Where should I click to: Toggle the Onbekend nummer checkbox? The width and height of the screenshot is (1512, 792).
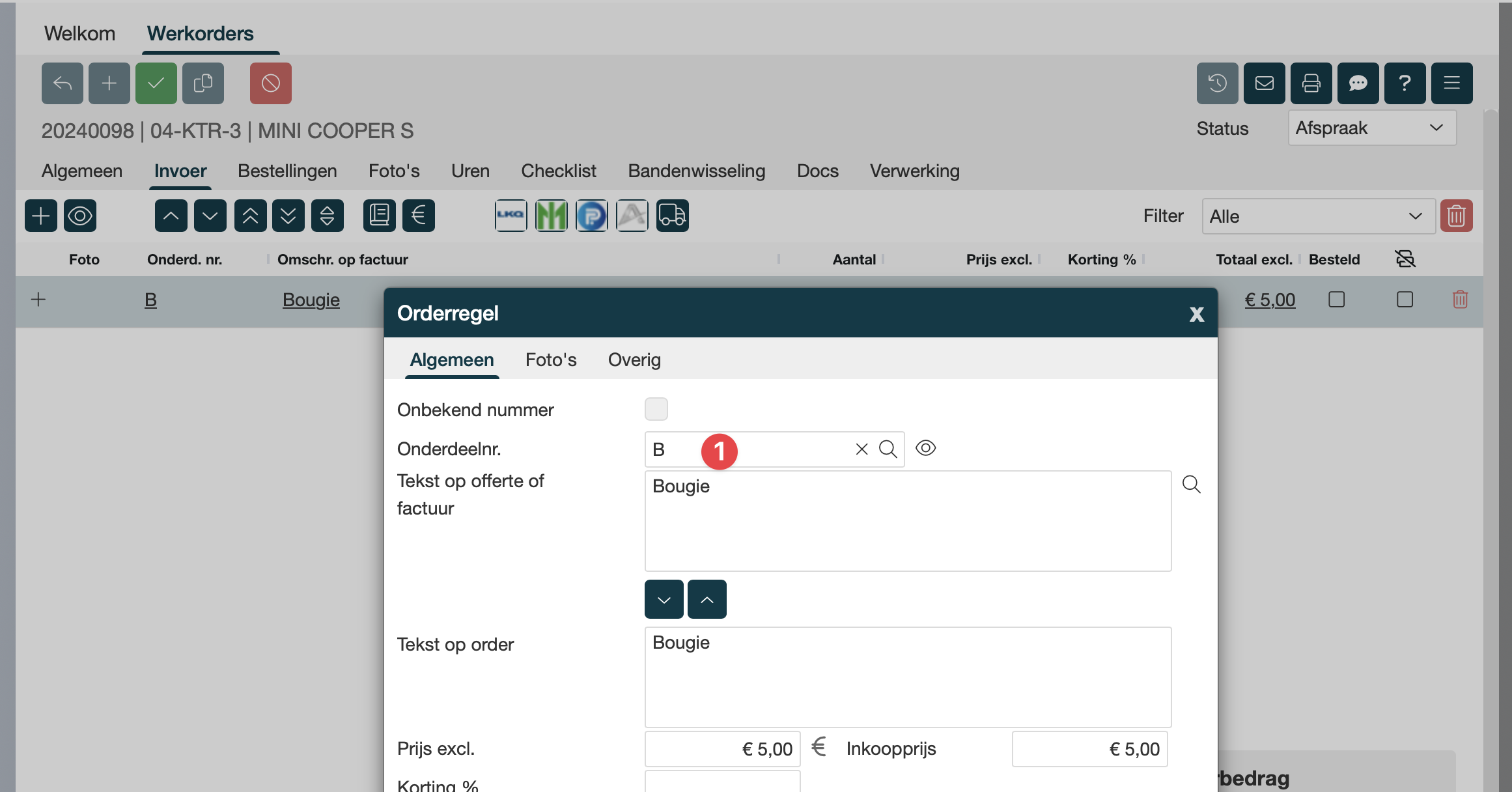click(656, 409)
